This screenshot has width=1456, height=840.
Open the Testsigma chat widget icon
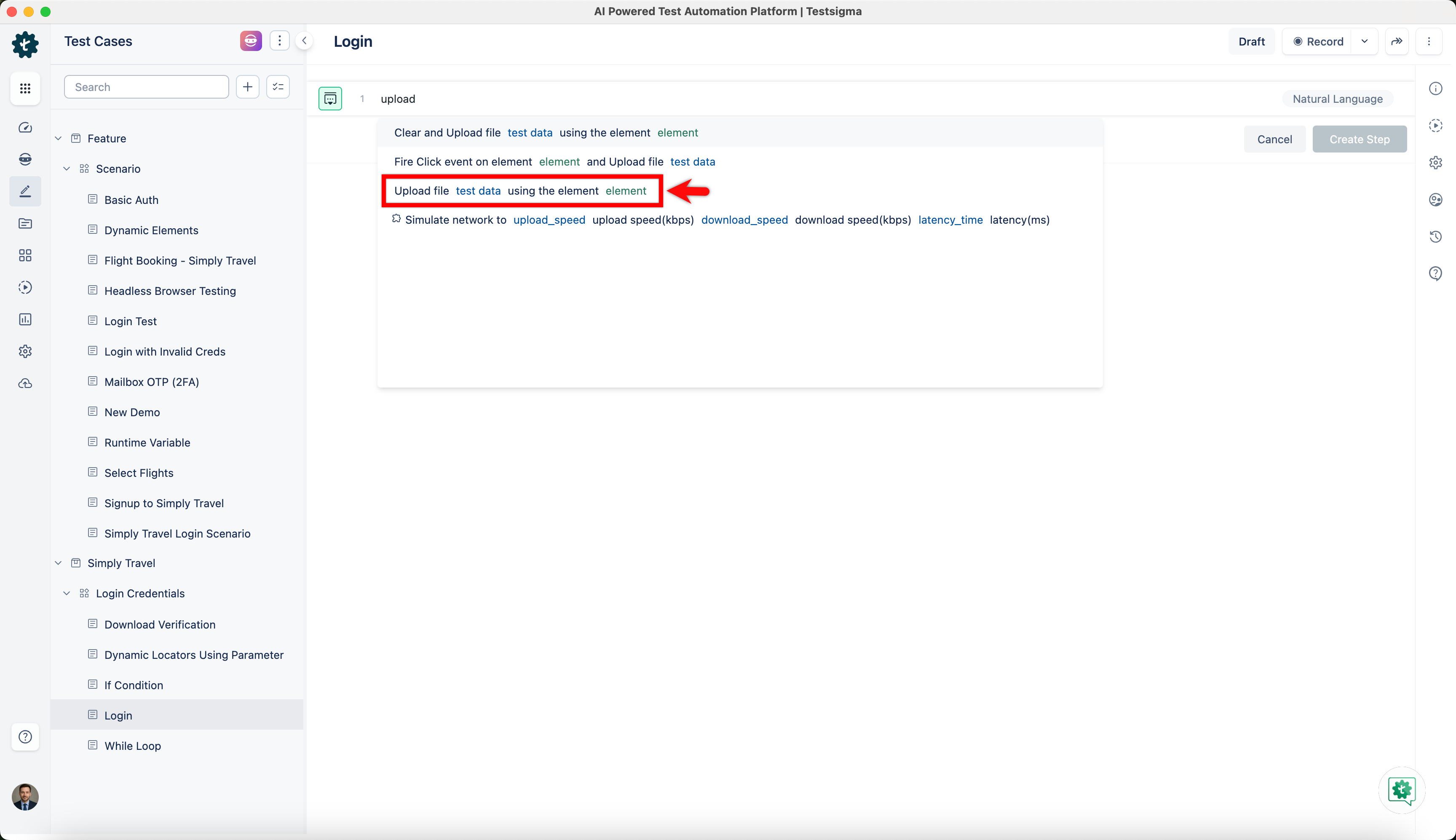pyautogui.click(x=1401, y=790)
